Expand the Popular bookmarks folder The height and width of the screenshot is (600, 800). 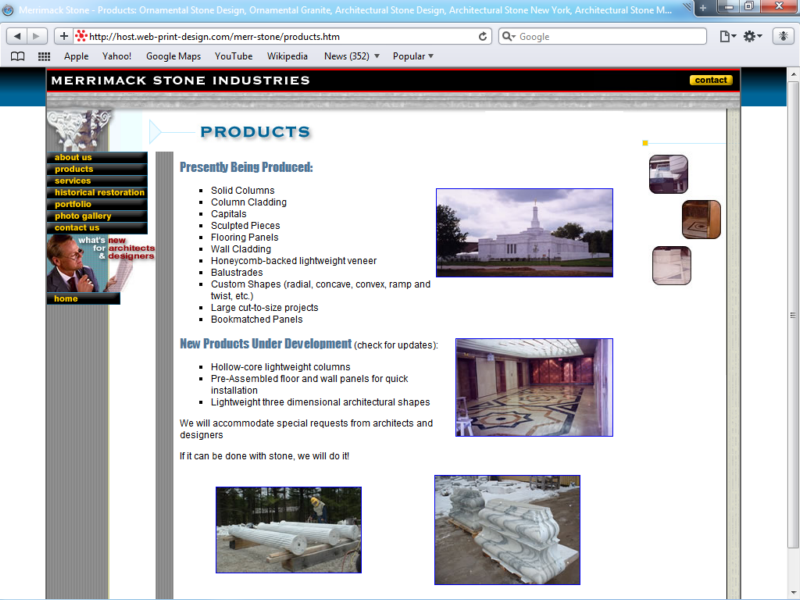pyautogui.click(x=413, y=56)
